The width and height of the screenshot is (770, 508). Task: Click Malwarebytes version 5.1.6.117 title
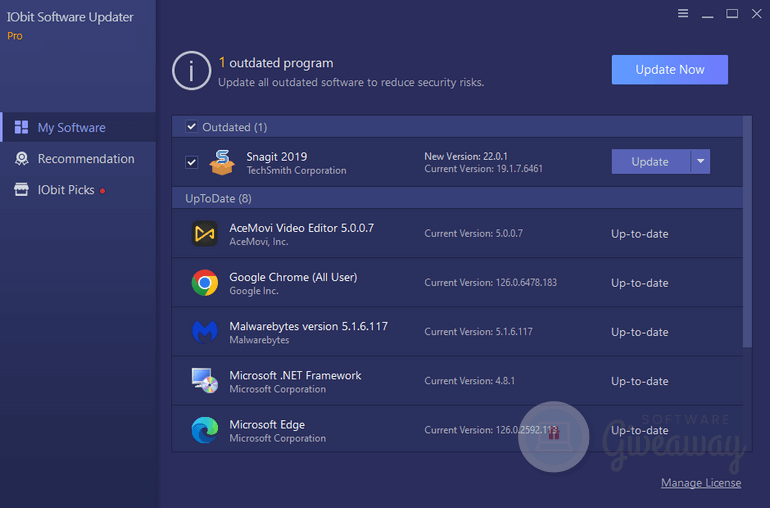(308, 326)
